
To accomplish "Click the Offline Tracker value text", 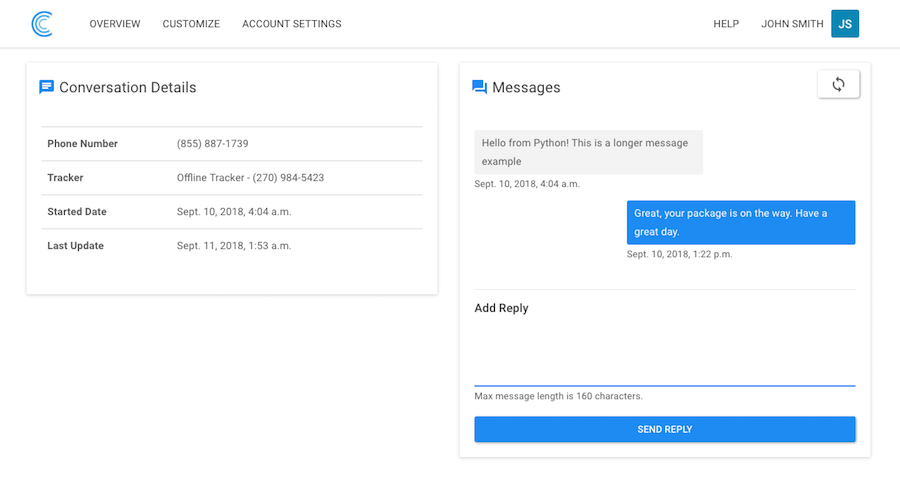I will (250, 178).
